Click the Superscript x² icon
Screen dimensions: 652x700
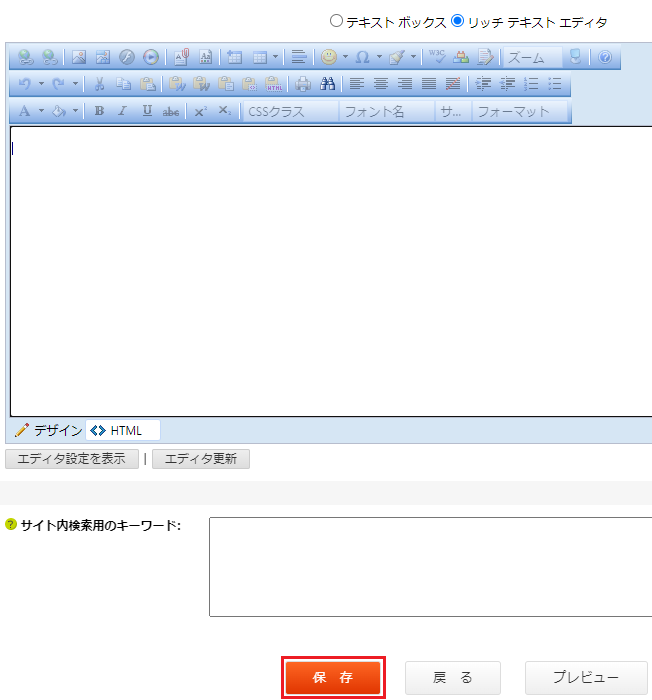[x=201, y=111]
